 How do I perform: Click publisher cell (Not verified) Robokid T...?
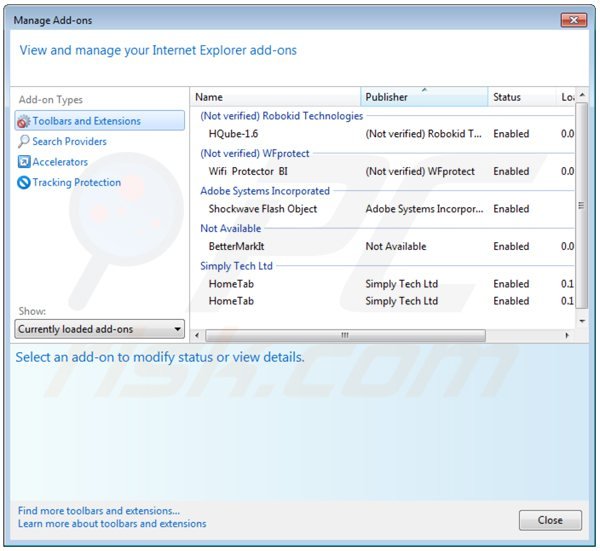[424, 134]
